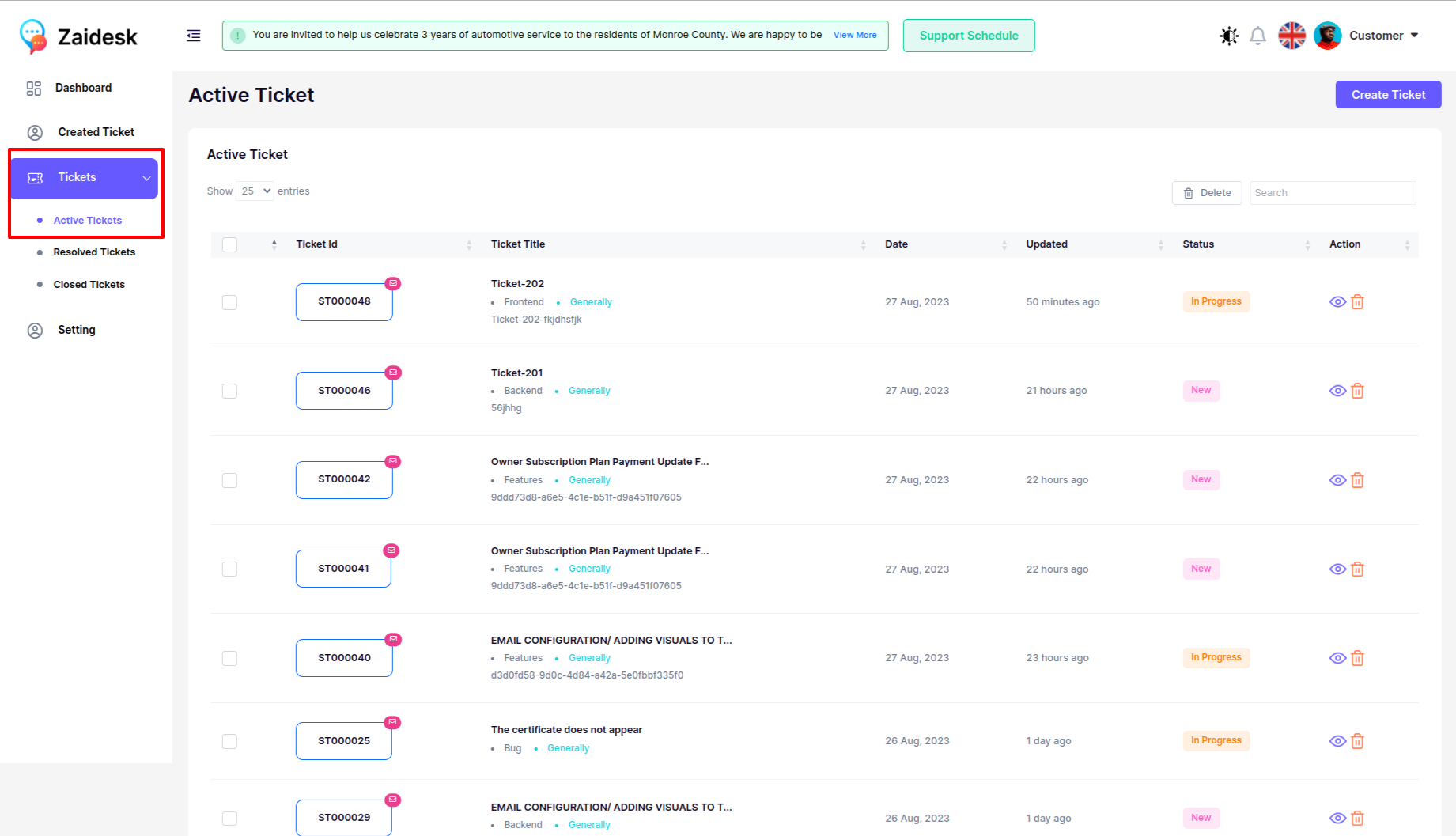Check the box for ticket ST000048
1456x836 pixels.
229,302
